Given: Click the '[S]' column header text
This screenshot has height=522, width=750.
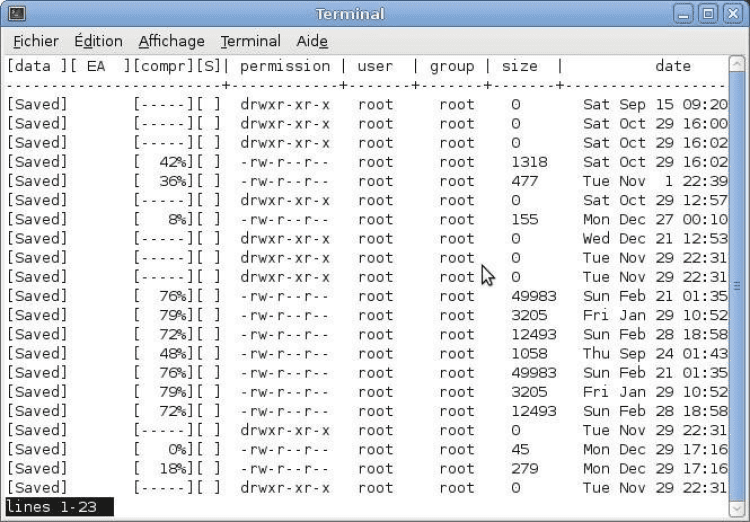Looking at the screenshot, I should coord(209,67).
